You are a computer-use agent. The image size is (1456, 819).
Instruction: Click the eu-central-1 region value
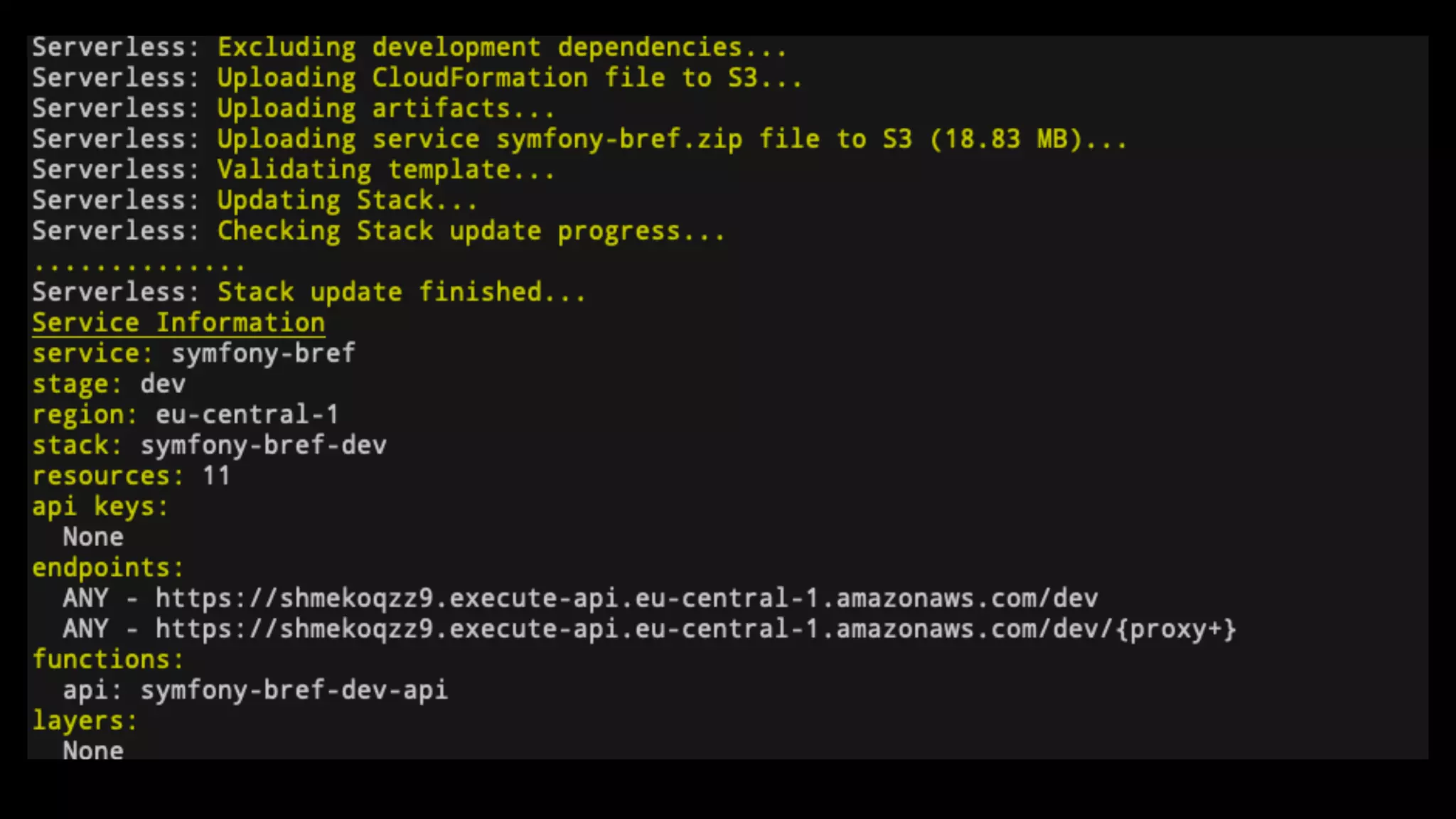(x=247, y=414)
